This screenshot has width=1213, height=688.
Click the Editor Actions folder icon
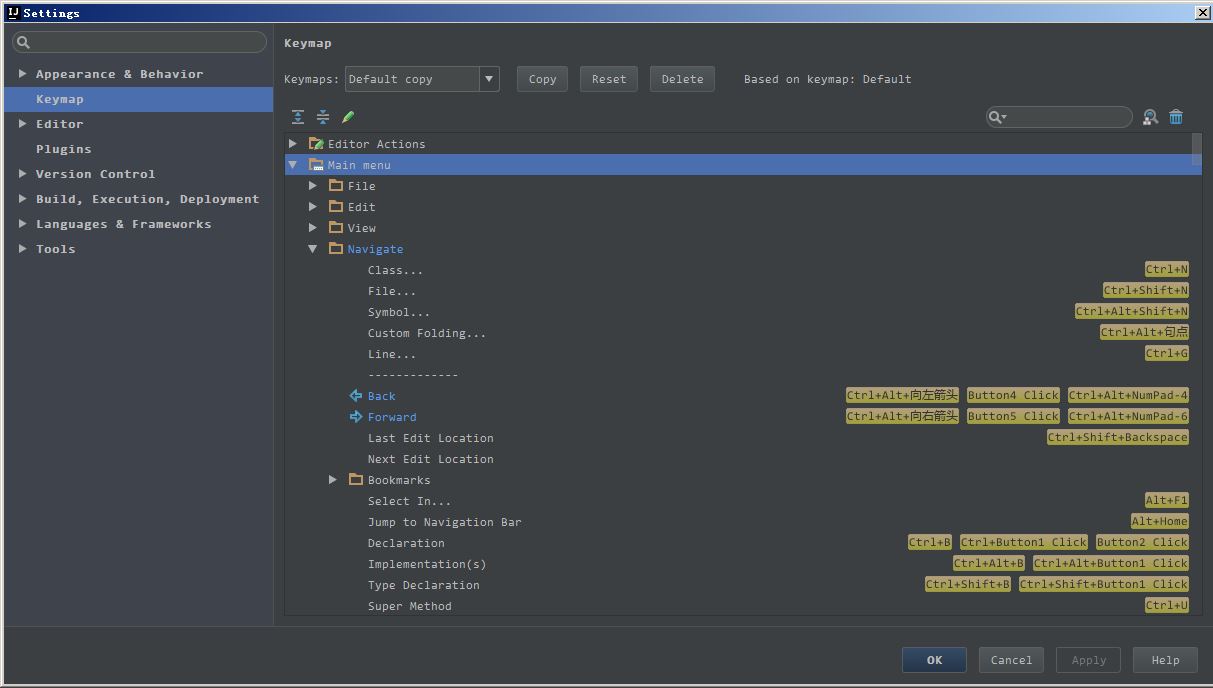click(x=316, y=144)
